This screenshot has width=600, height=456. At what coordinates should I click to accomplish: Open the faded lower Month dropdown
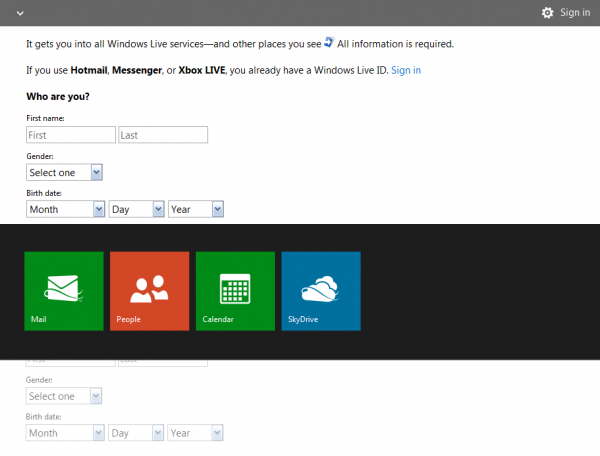click(65, 433)
